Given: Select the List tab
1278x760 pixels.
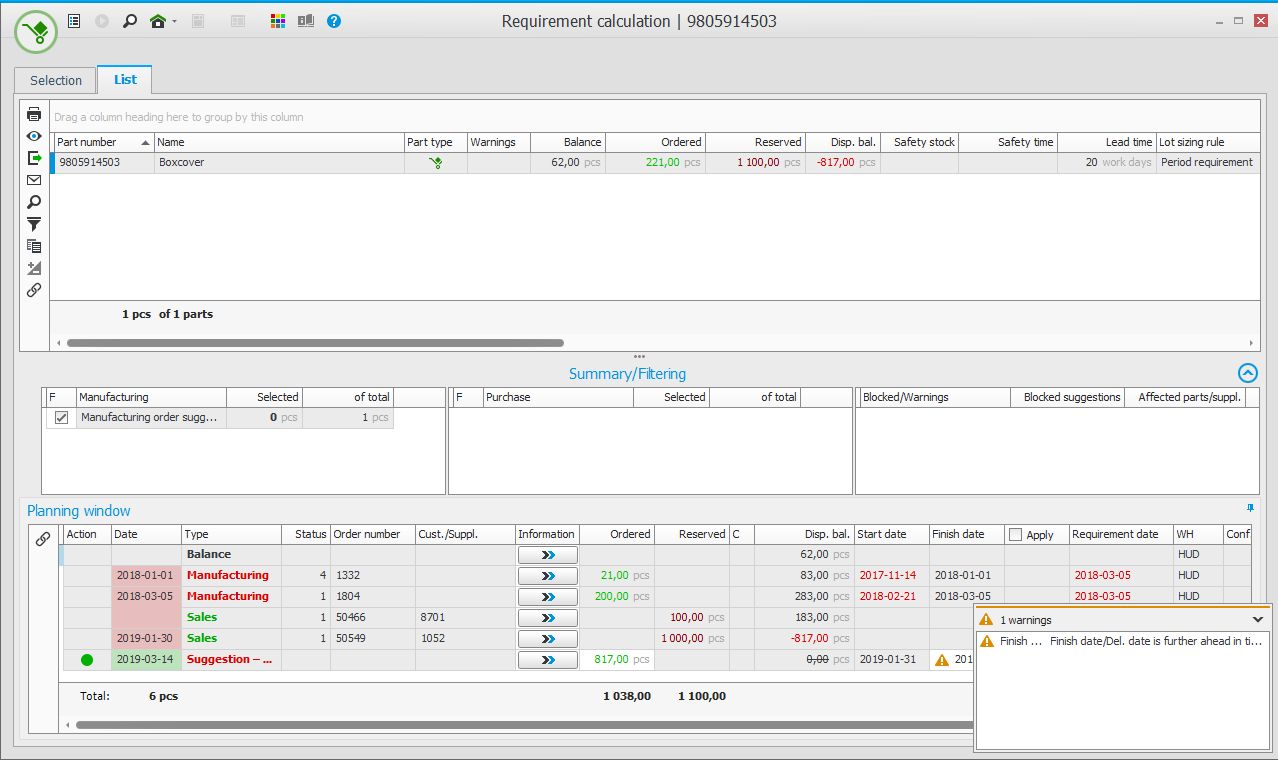Looking at the screenshot, I should pos(125,80).
